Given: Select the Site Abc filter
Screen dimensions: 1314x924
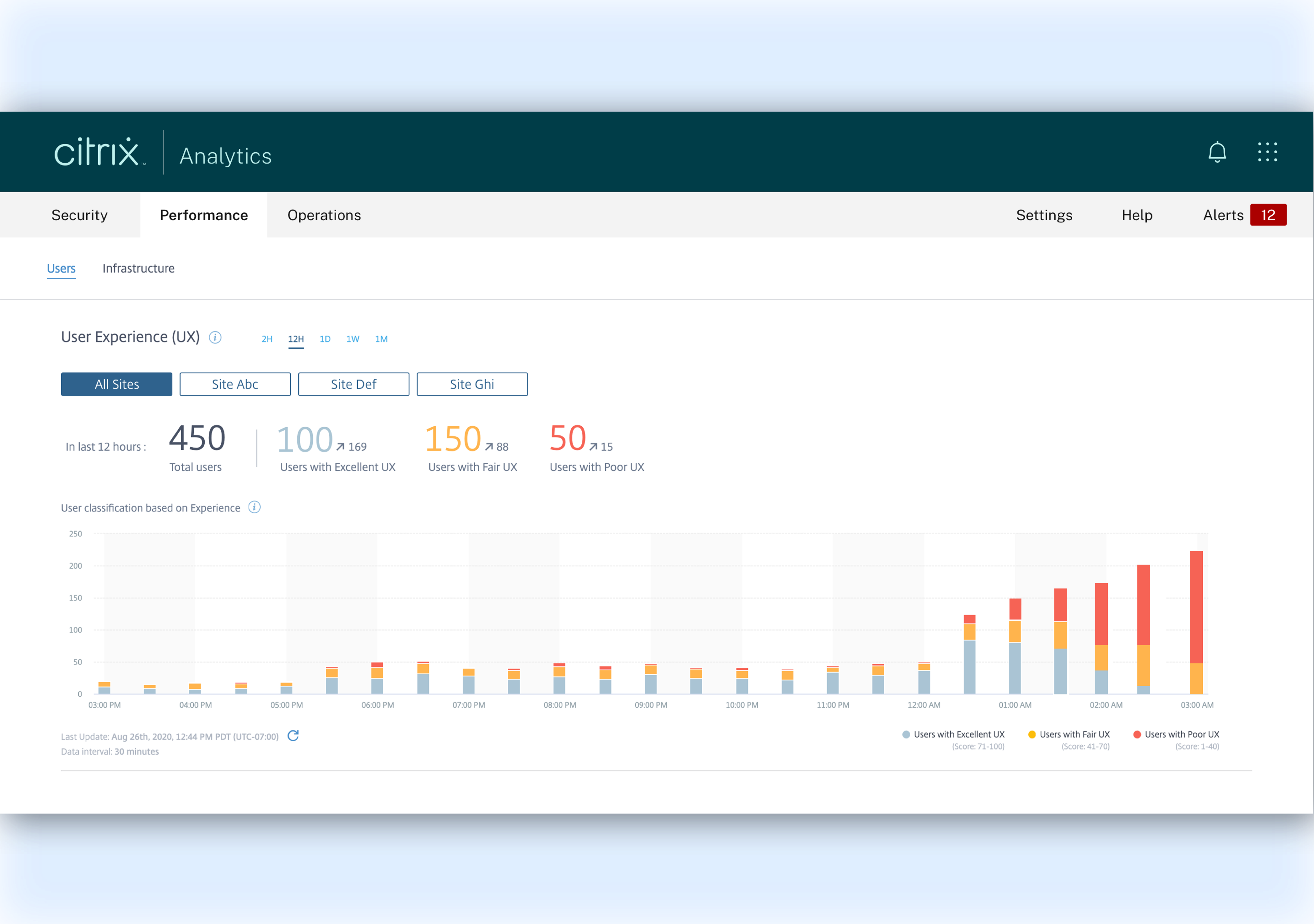Looking at the screenshot, I should pyautogui.click(x=235, y=385).
